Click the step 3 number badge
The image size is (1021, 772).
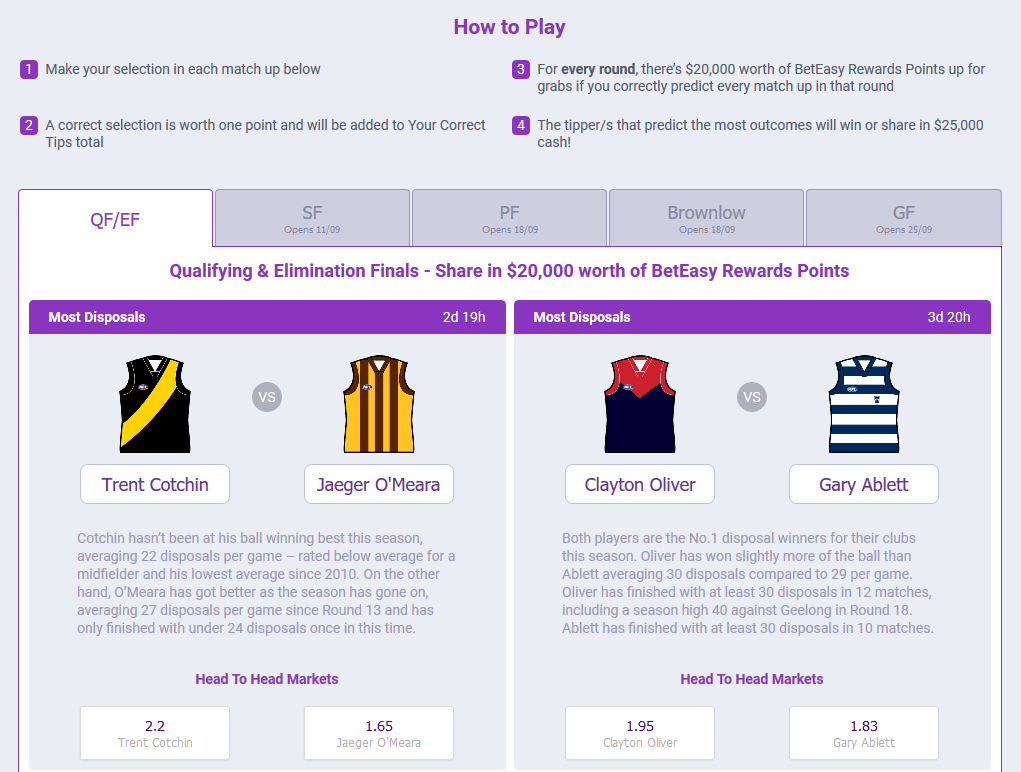pyautogui.click(x=520, y=69)
